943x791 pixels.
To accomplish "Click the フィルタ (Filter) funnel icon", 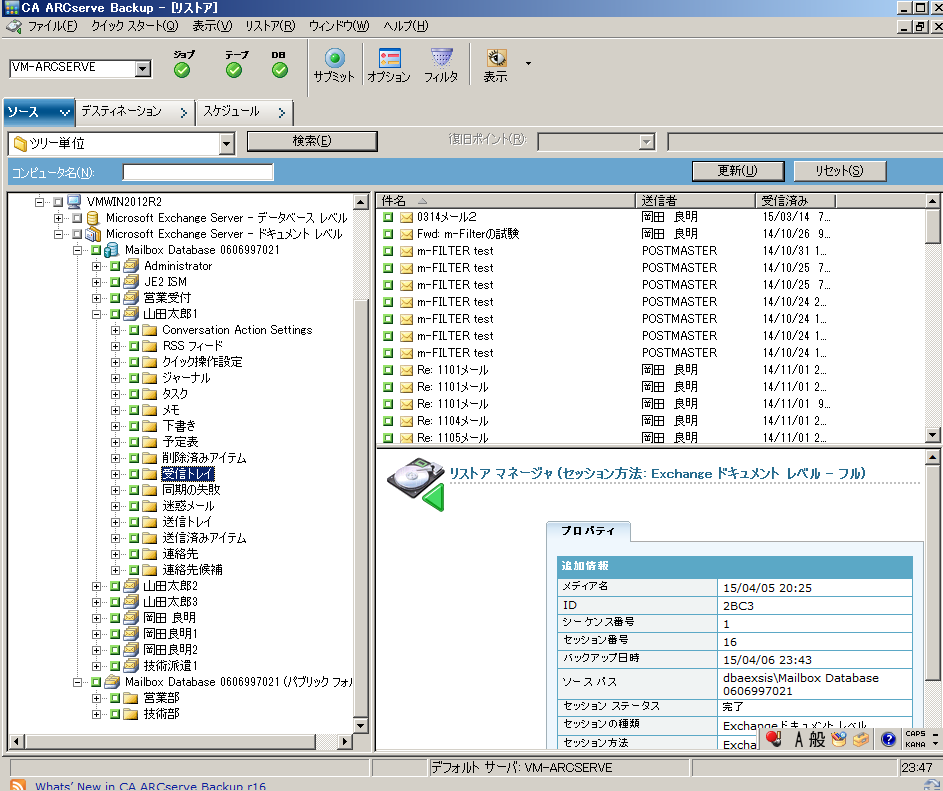I will (x=441, y=59).
